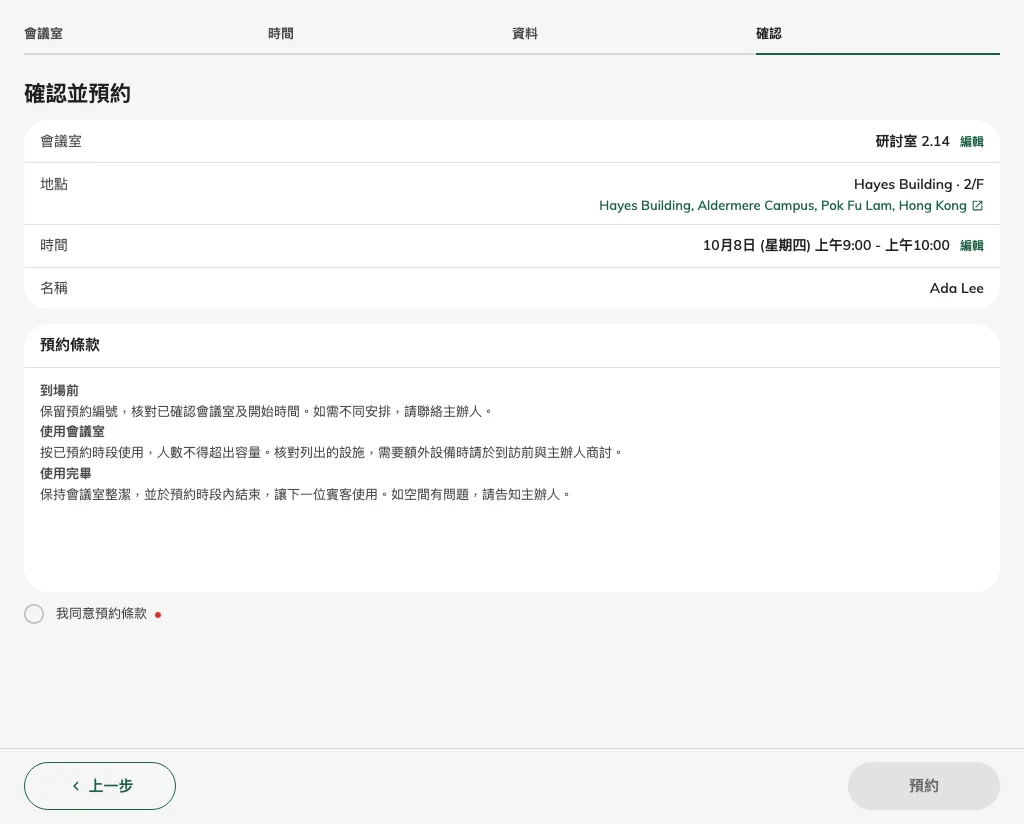The image size is (1024, 824).
Task: Click the 10月8日 (星期四) time value
Action: 826,246
